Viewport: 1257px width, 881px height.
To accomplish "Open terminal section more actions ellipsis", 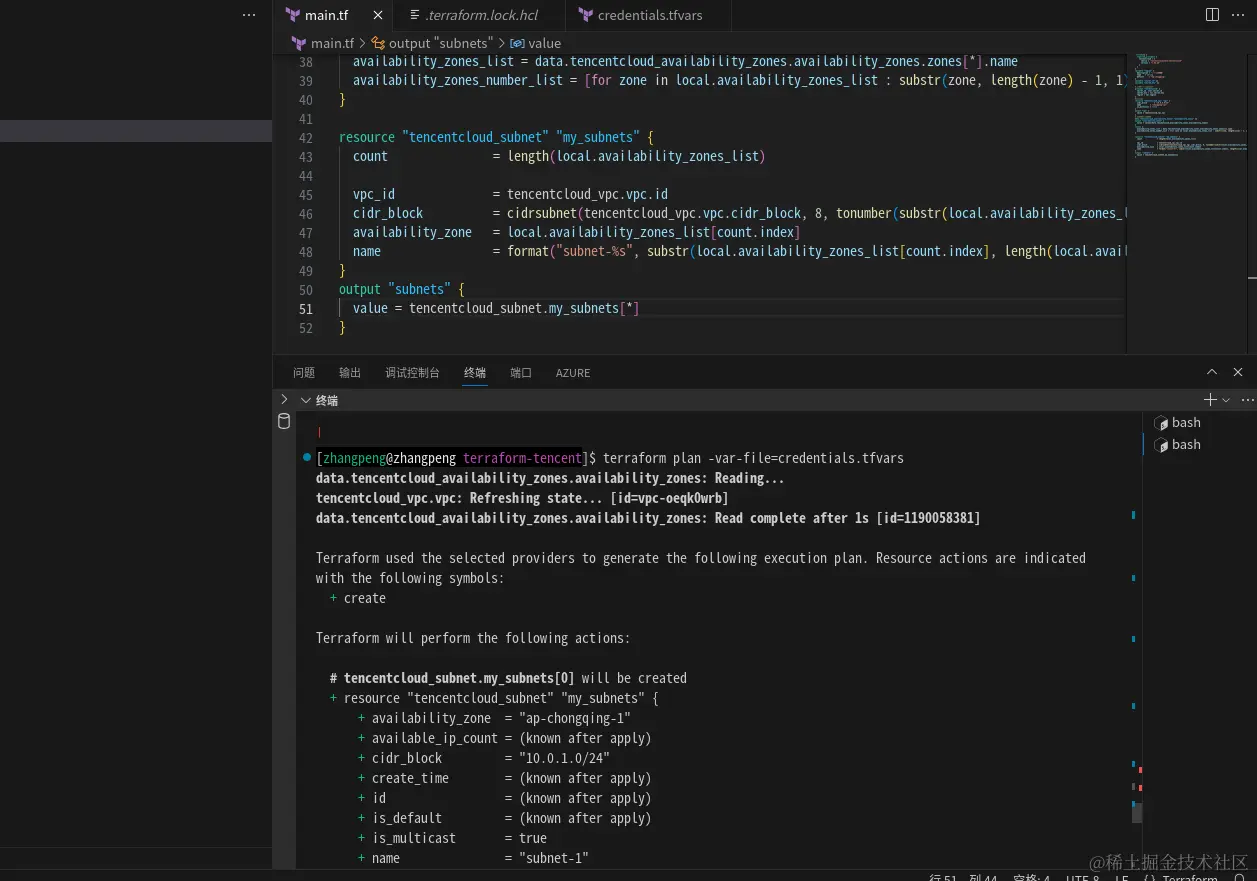I will pos(1246,399).
